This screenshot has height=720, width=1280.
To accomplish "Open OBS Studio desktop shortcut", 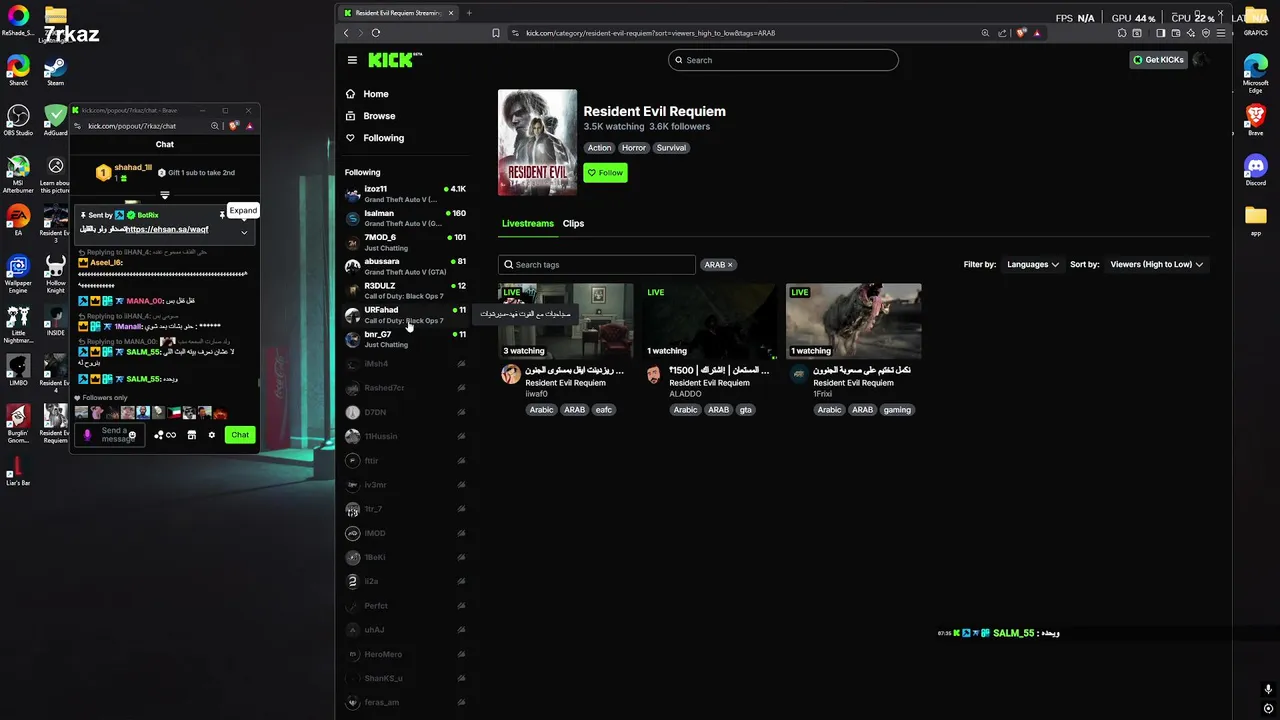I will pos(18,119).
